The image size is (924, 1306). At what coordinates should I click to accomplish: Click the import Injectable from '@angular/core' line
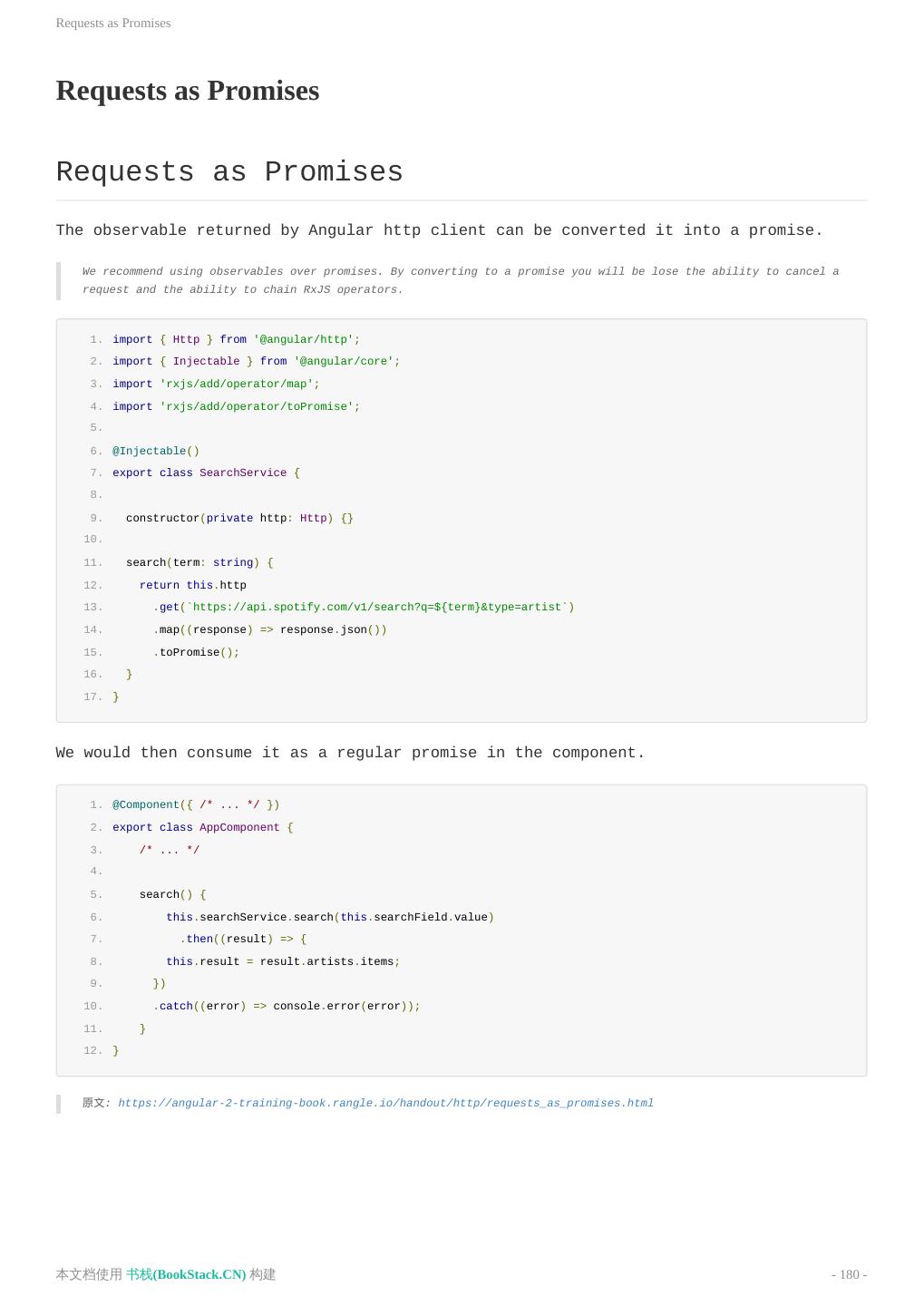point(256,362)
